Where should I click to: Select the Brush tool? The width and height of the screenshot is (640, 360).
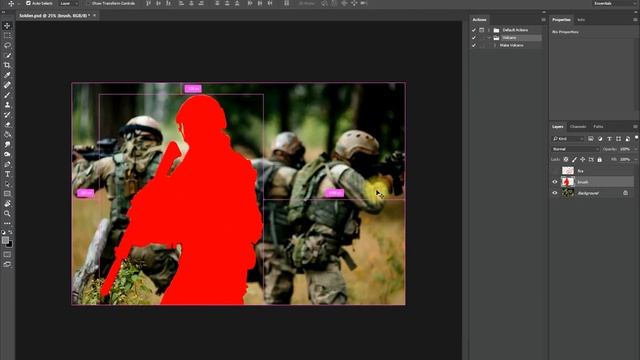click(x=7, y=95)
